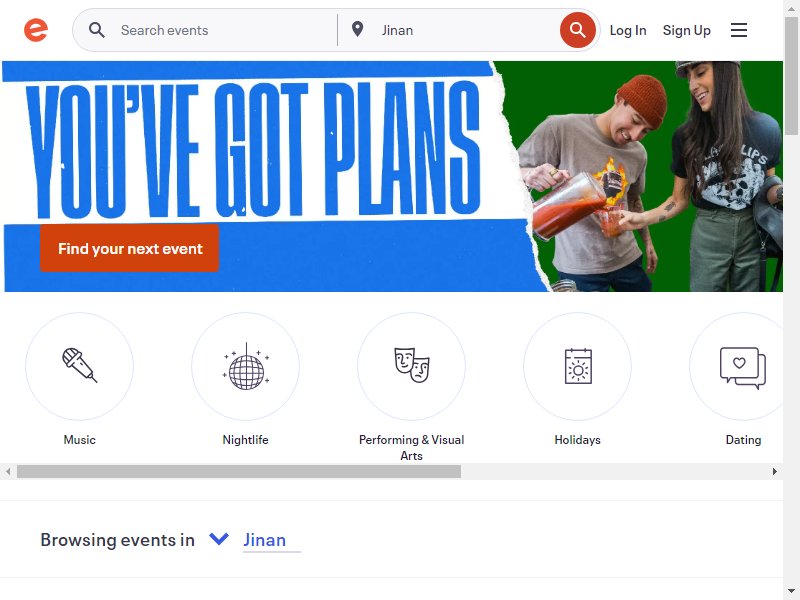
Task: Select the Holidays calendar icon
Action: click(x=578, y=366)
